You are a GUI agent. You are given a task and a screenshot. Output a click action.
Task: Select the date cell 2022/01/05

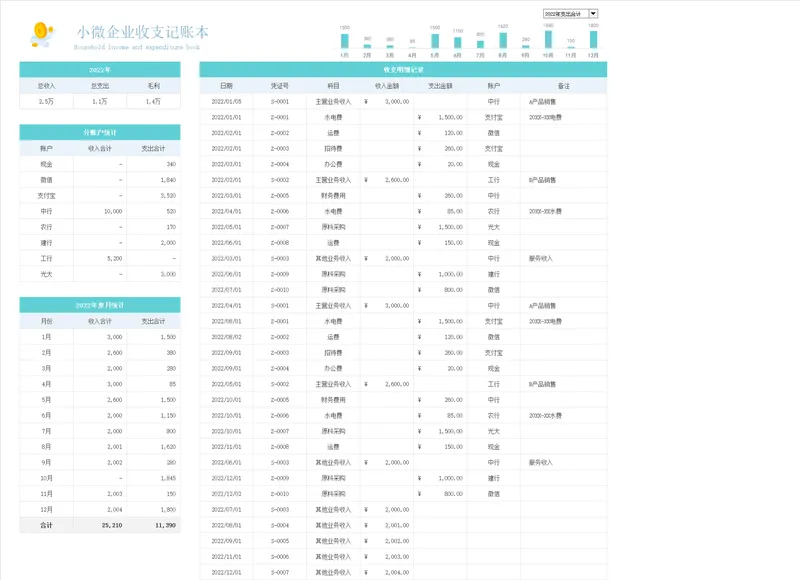pyautogui.click(x=227, y=102)
